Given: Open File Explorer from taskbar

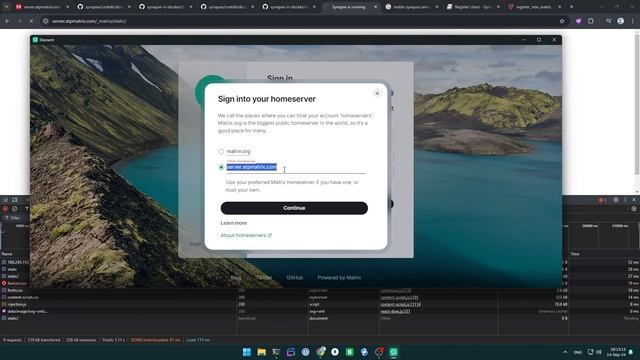Looking at the screenshot, I should (261, 352).
